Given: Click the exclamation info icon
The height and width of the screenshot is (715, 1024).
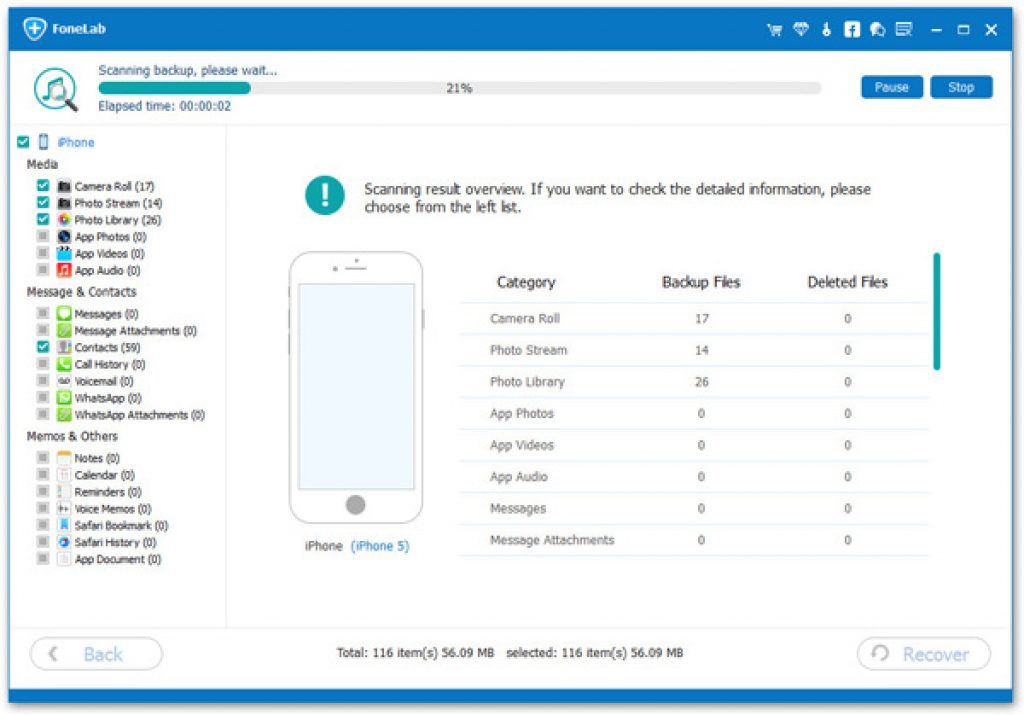Looking at the screenshot, I should (325, 195).
